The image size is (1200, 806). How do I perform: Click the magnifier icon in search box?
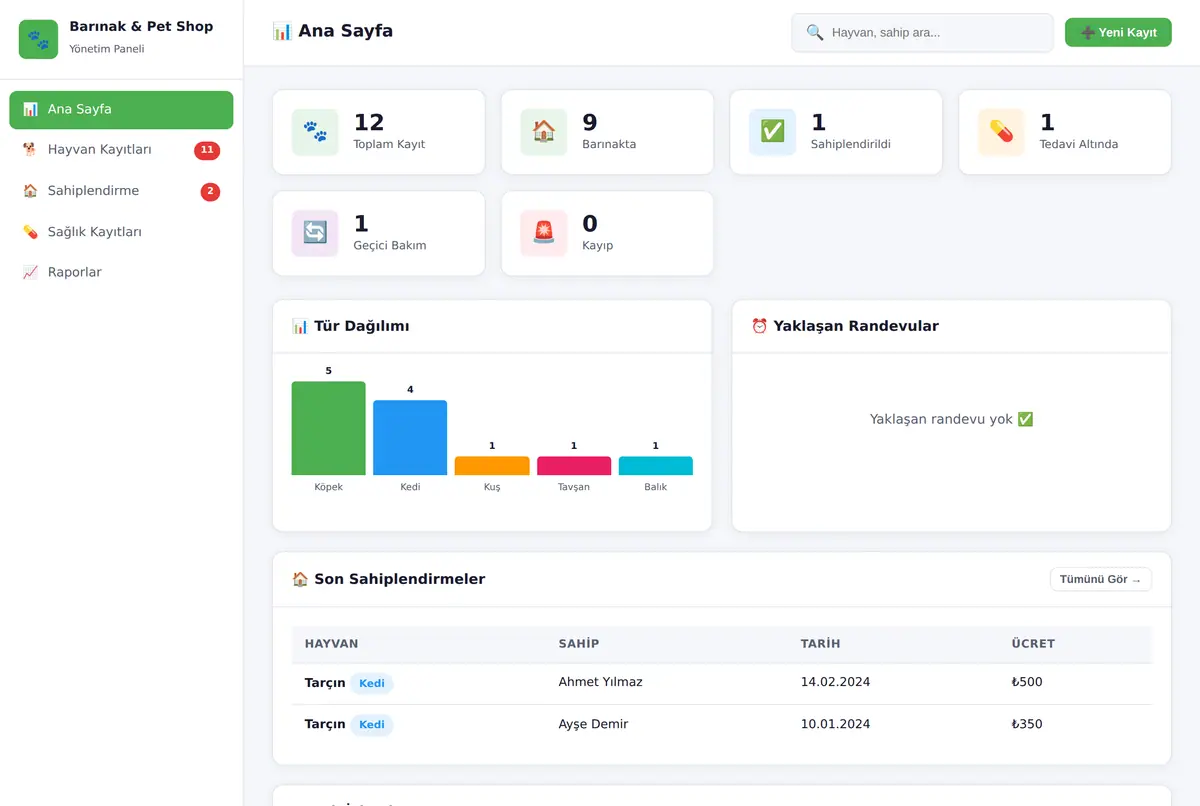click(x=815, y=32)
